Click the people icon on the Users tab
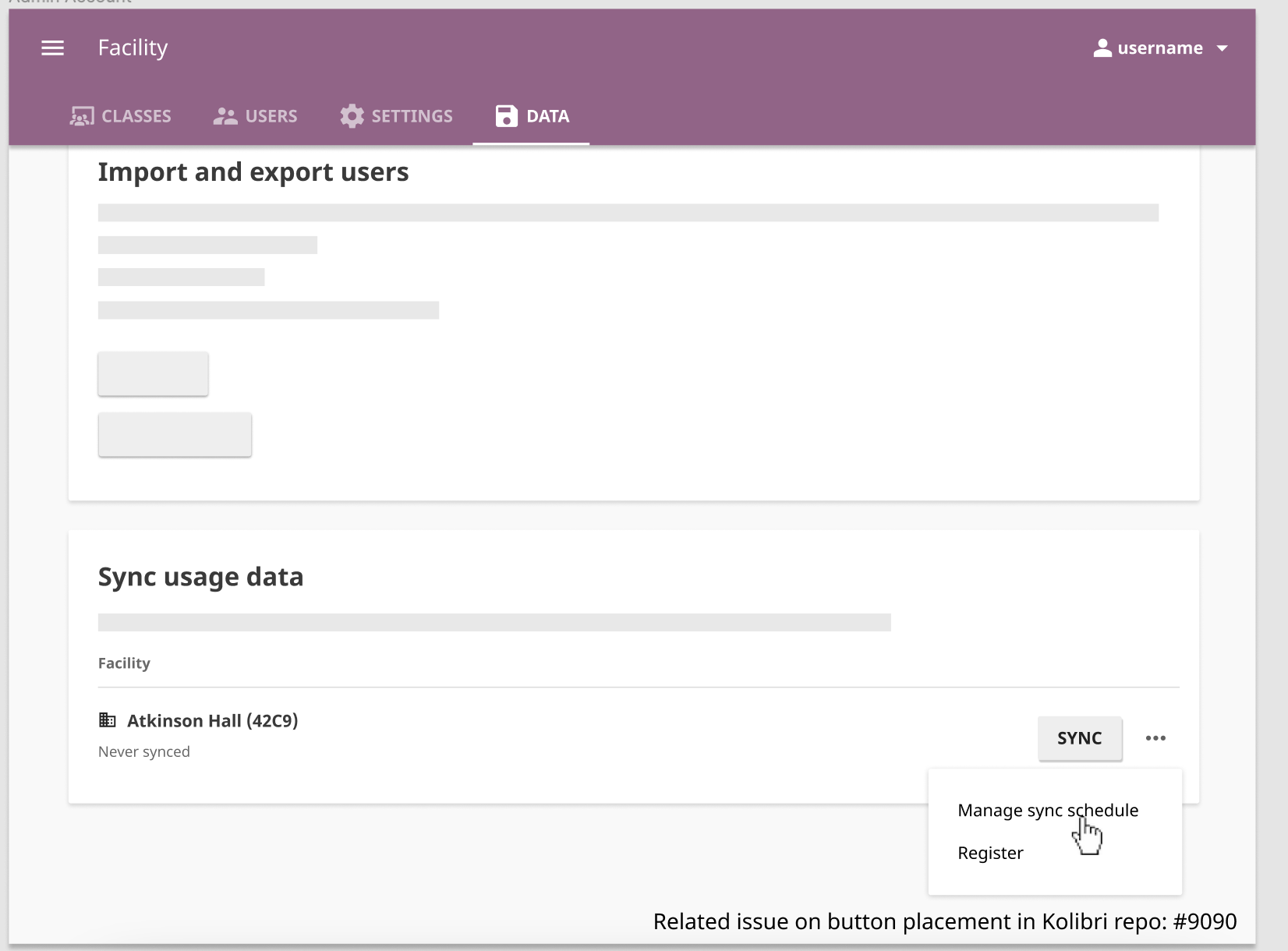The width and height of the screenshot is (1288, 951). click(x=225, y=115)
